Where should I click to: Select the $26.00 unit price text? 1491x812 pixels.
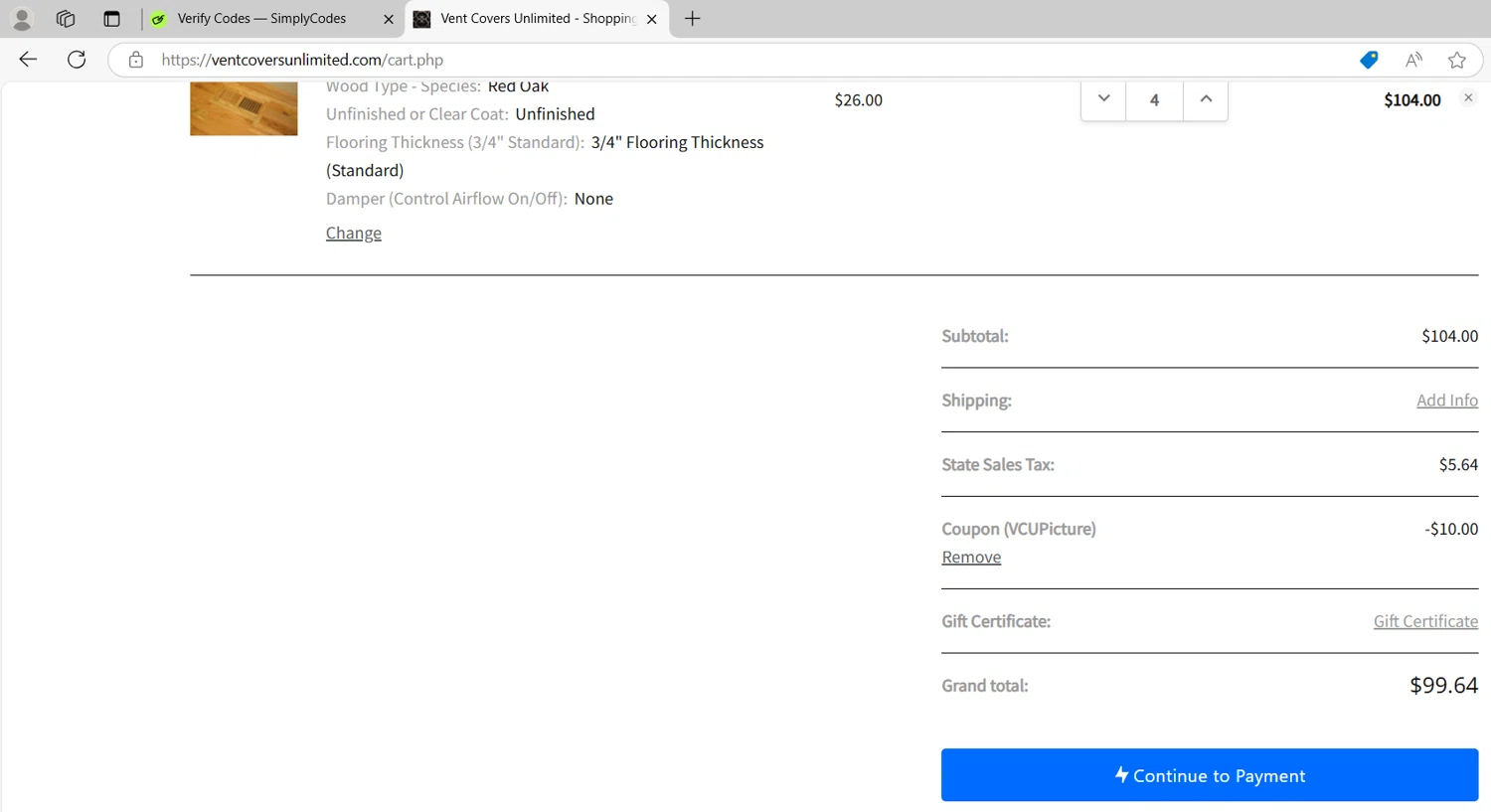[x=859, y=99]
